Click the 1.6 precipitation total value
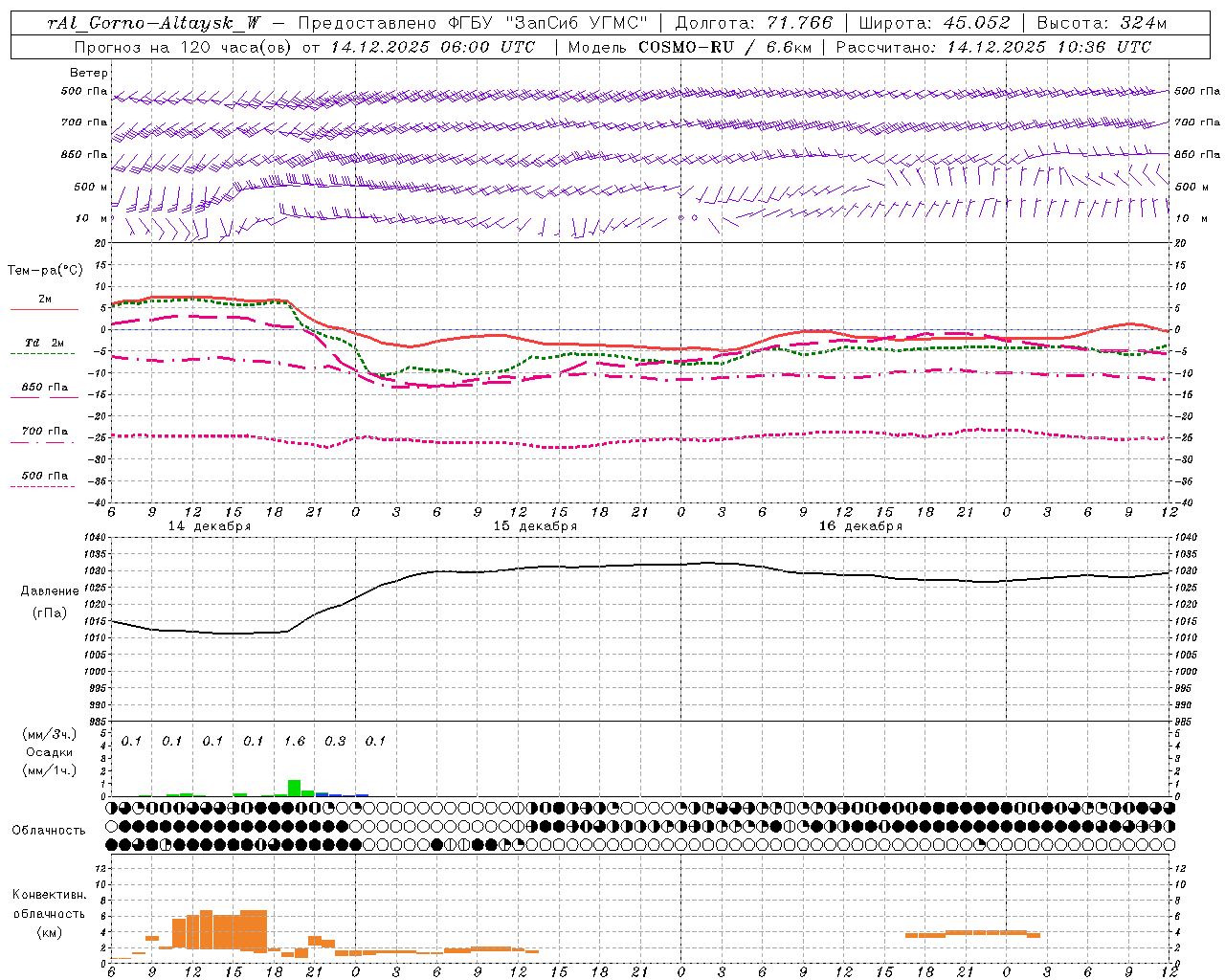This screenshot has width=1225, height=980. click(x=295, y=742)
